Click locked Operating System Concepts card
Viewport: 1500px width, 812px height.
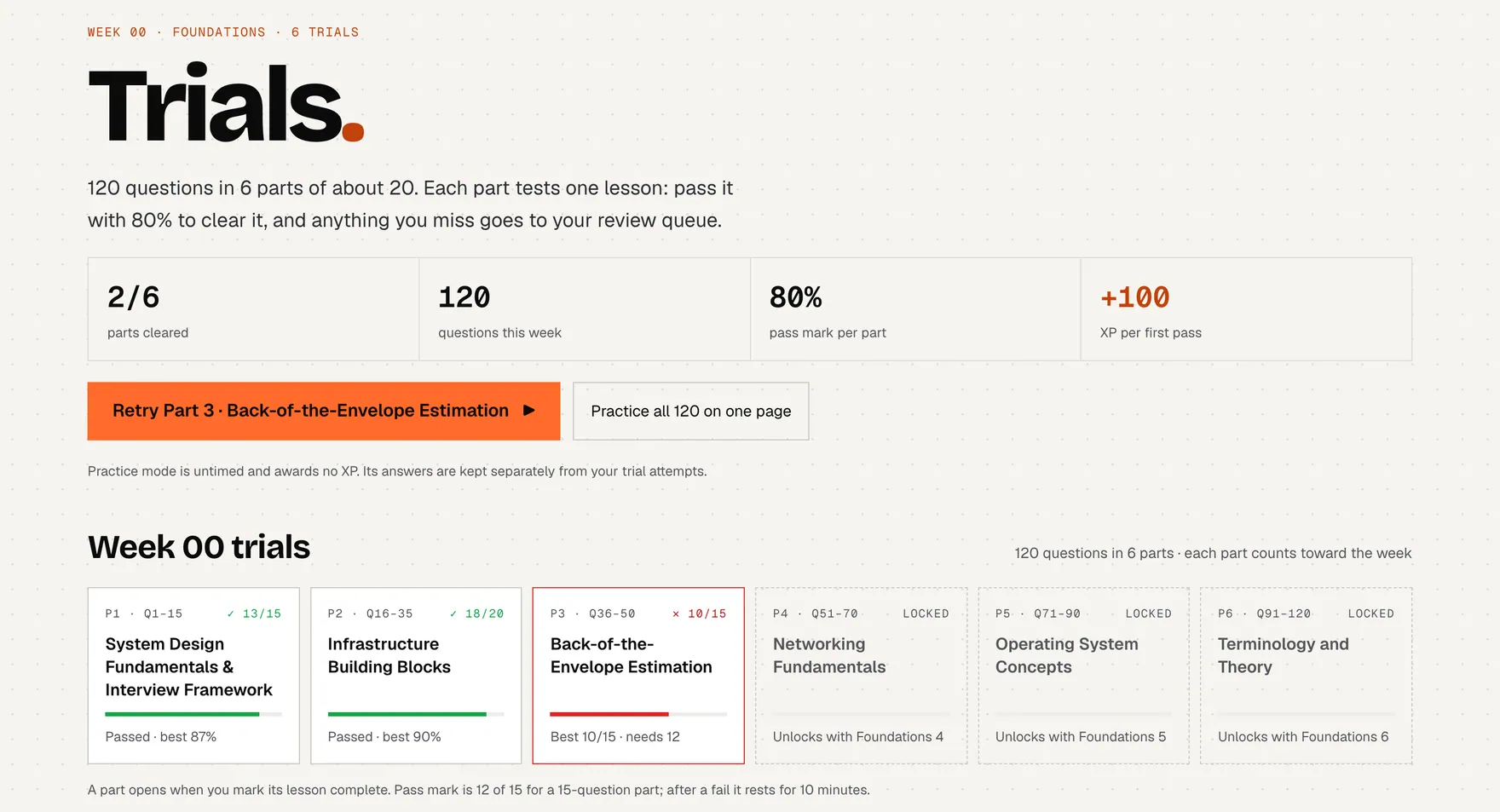point(1083,676)
